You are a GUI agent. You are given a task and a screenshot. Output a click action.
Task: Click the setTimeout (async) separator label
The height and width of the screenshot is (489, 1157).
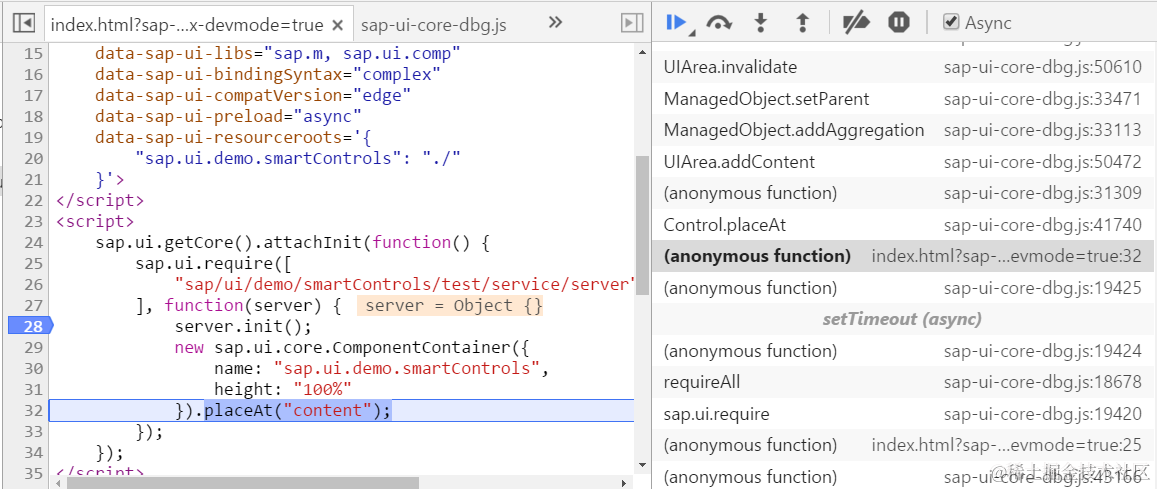pos(902,319)
